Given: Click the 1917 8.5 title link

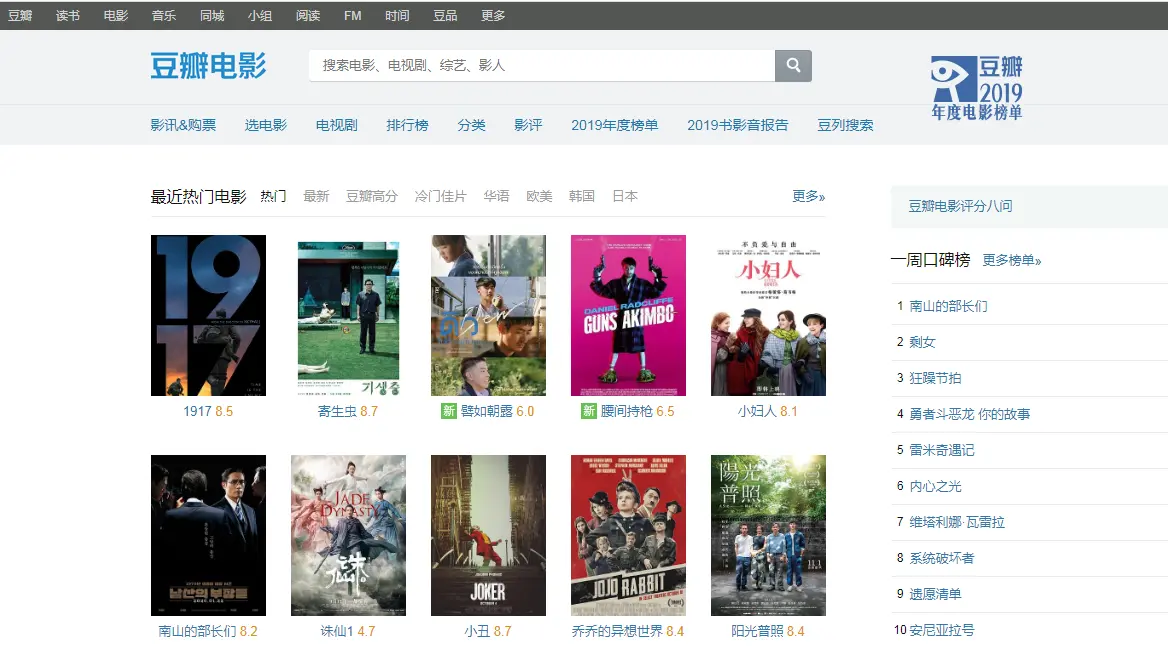Looking at the screenshot, I should point(209,411).
